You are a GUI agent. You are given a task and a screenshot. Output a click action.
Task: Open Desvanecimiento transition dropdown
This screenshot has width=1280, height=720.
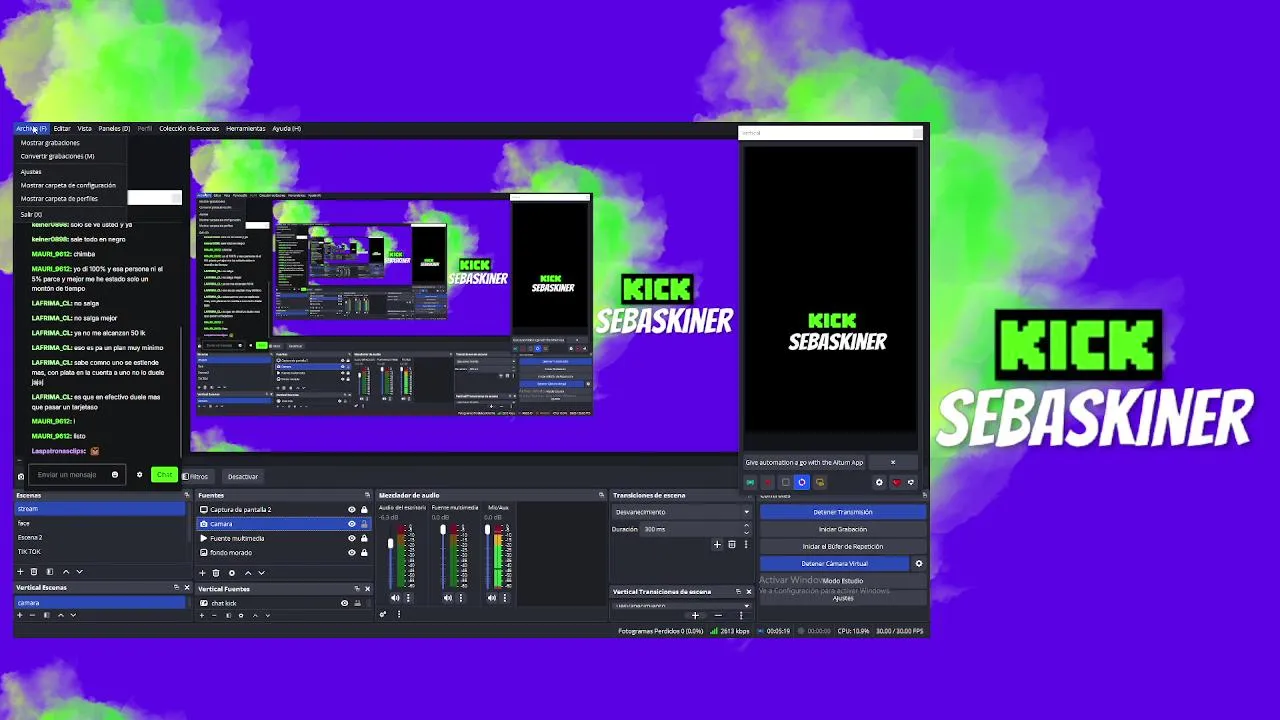pos(682,512)
